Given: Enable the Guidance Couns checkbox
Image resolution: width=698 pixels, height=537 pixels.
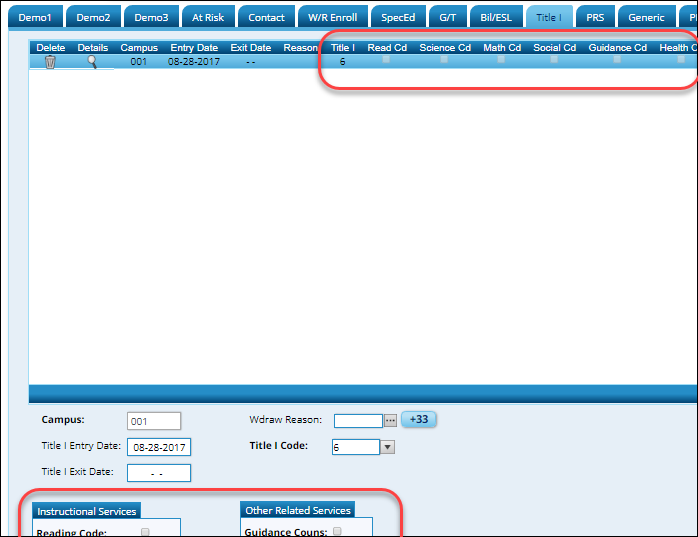Looking at the screenshot, I should tap(337, 531).
